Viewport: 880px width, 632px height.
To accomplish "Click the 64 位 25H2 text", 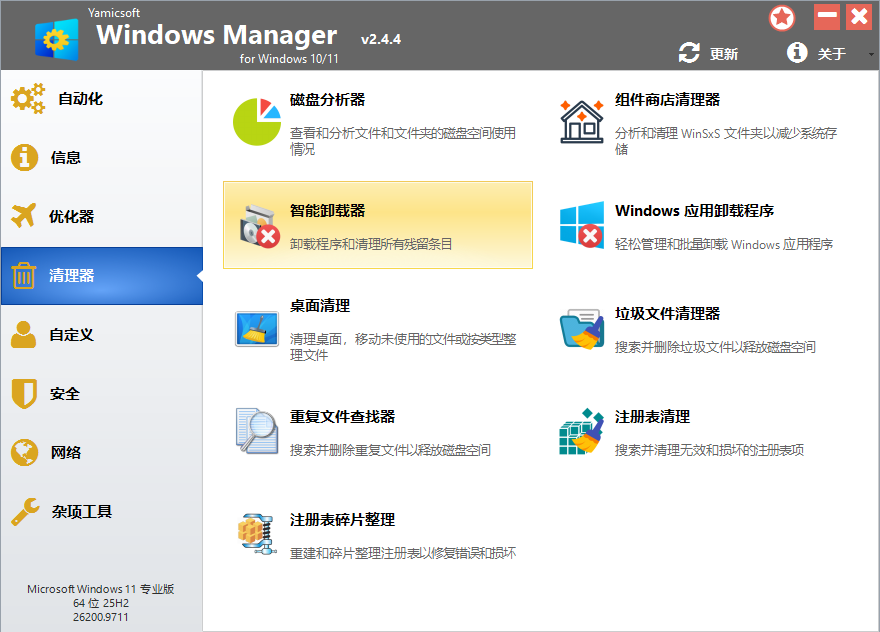I will [x=101, y=603].
